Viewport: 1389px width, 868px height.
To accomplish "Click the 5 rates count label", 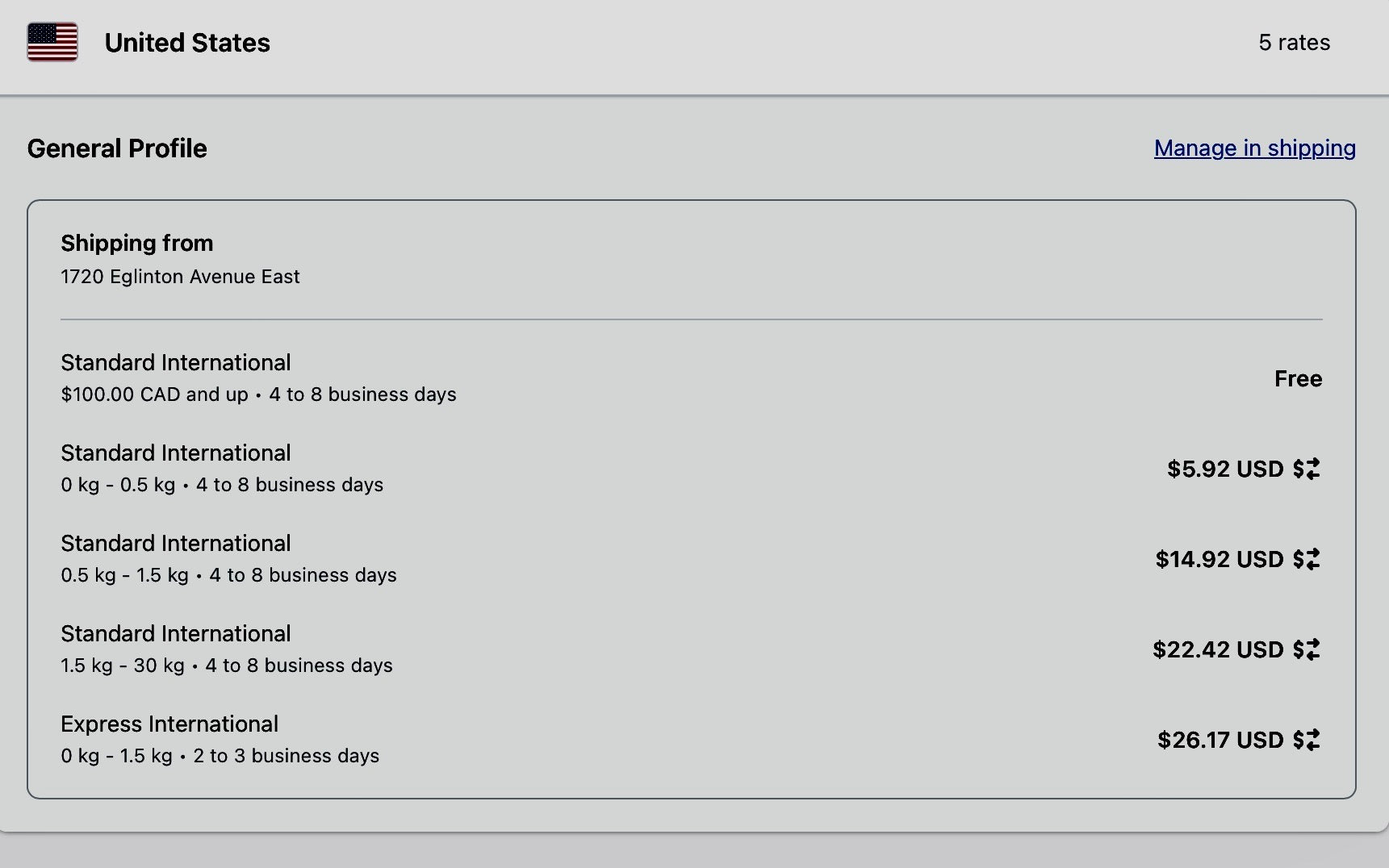I will tap(1294, 43).
